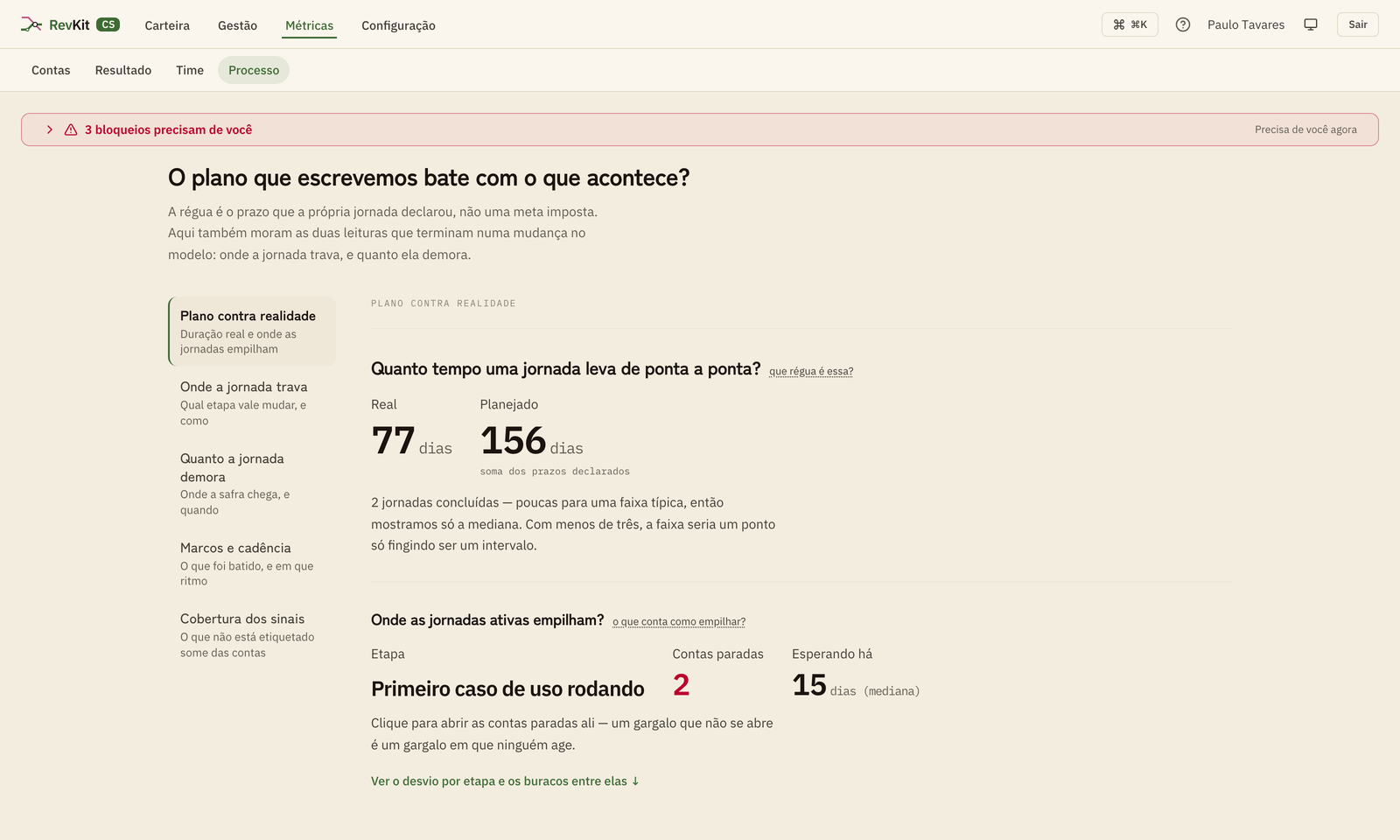Viewport: 1400px width, 840px height.
Task: Go to Onde a jornada trava section
Action: pyautogui.click(x=252, y=402)
